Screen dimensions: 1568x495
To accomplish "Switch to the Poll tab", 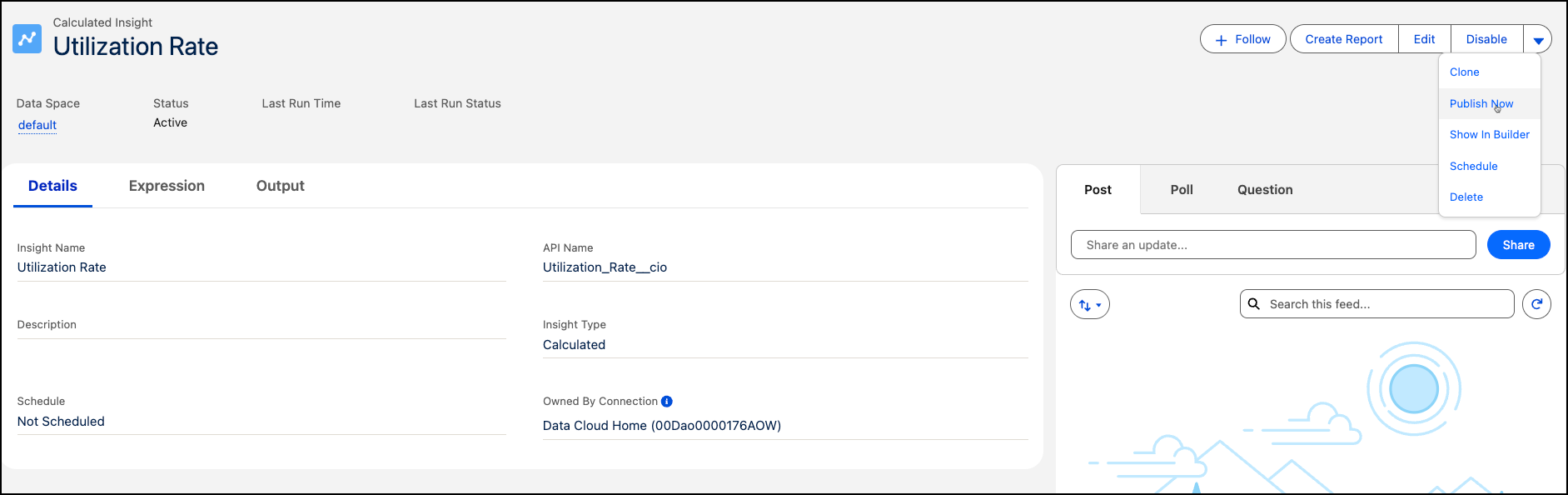I will click(x=1181, y=190).
